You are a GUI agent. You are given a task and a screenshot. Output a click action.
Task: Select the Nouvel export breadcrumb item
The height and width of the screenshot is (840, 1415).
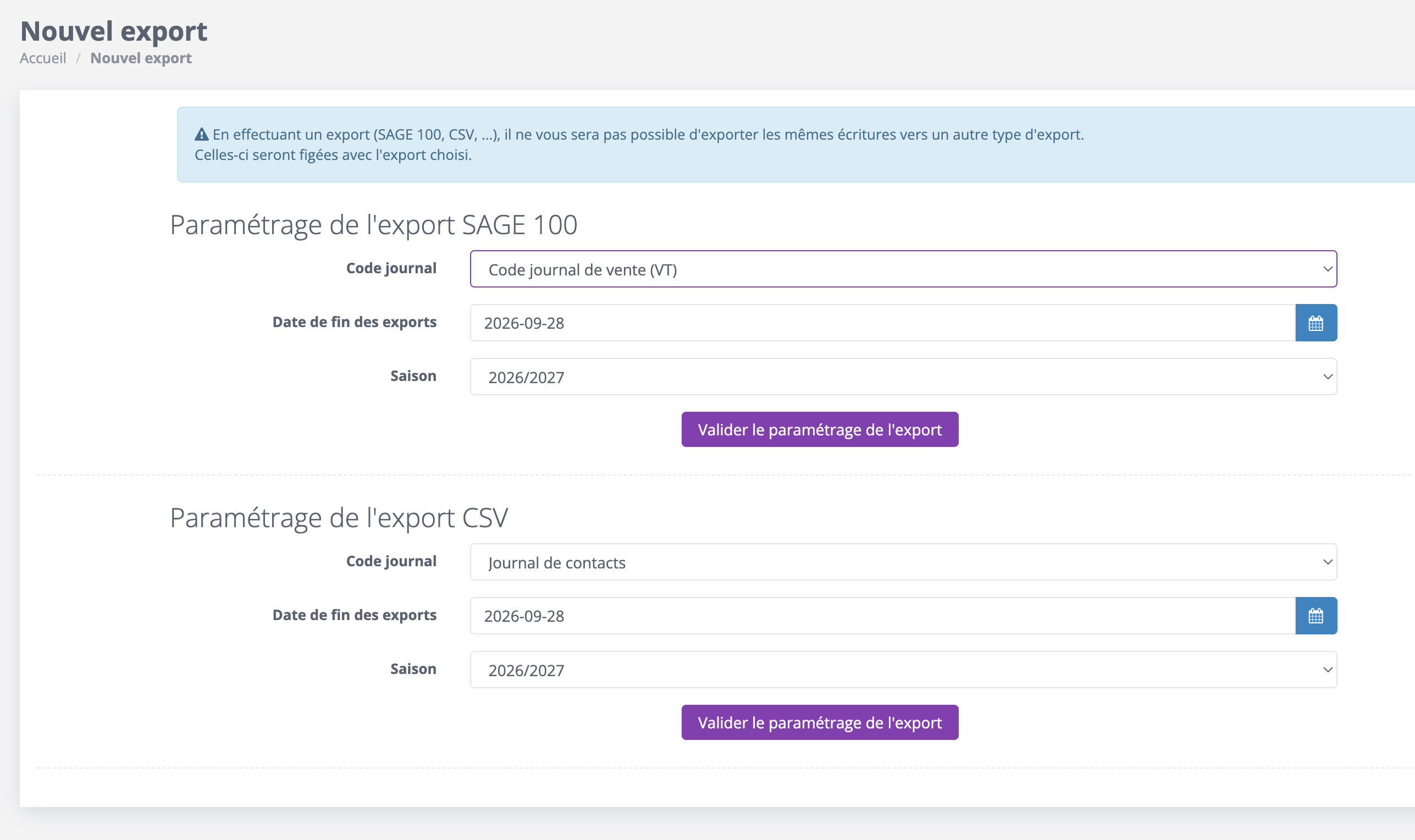click(141, 58)
